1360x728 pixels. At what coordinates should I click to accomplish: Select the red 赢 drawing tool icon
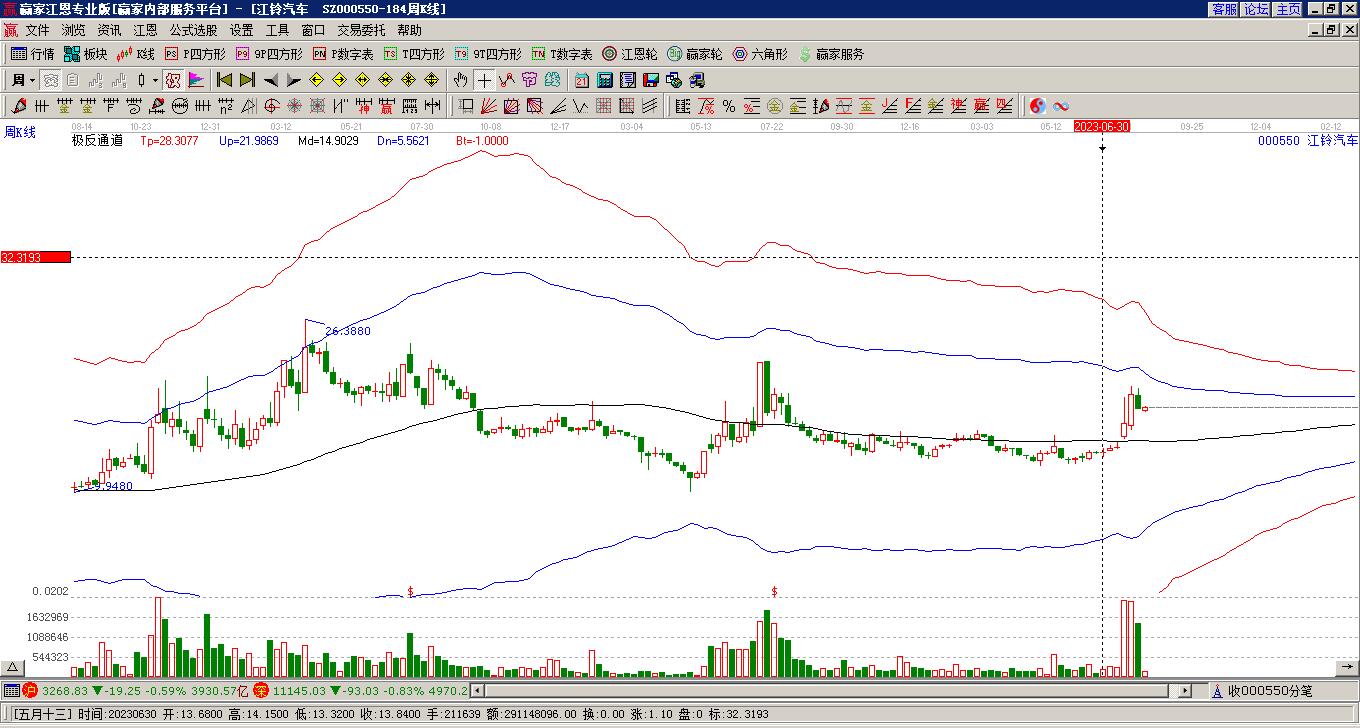386,106
